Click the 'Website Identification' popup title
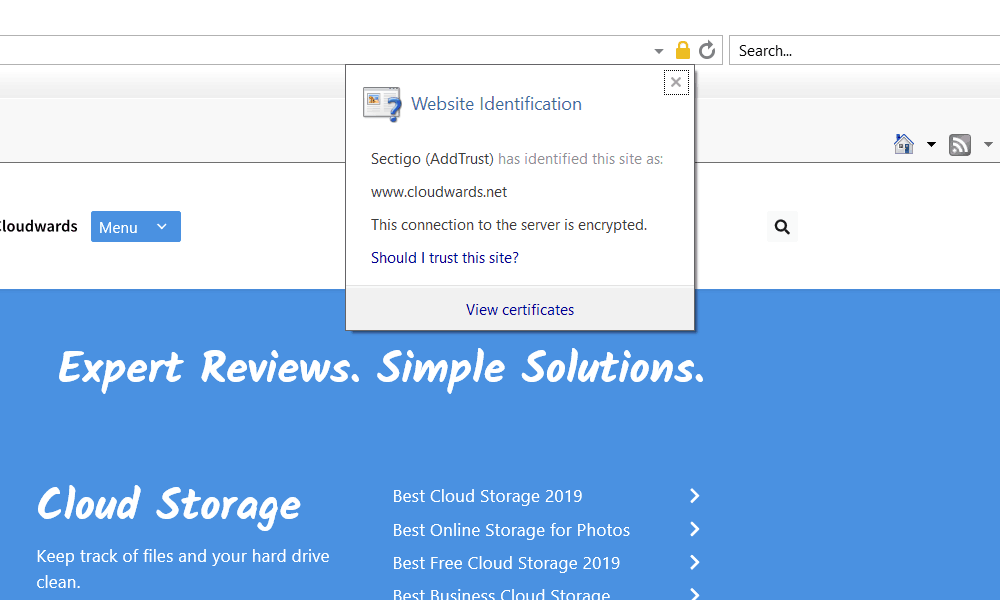 tap(496, 104)
